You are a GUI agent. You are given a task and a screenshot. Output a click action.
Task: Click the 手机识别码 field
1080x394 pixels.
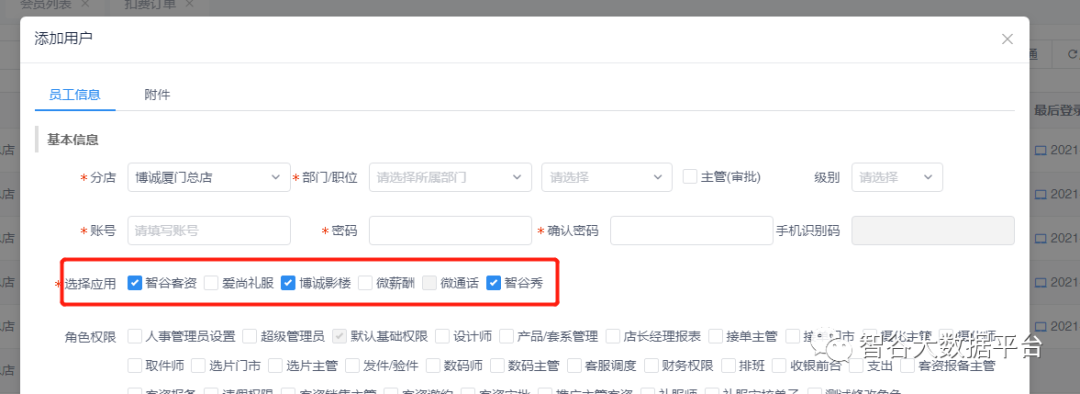tap(933, 230)
